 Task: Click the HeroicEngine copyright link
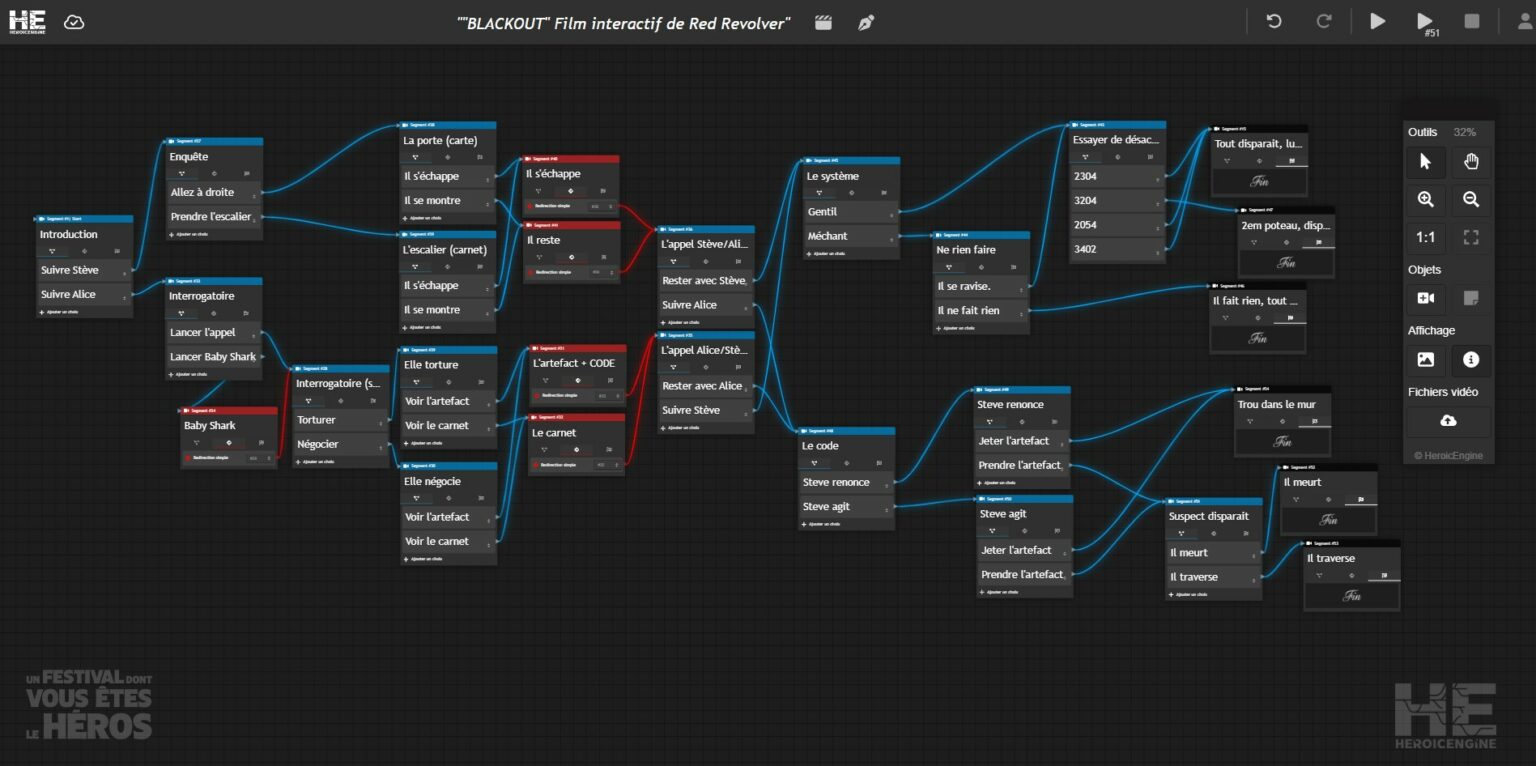pos(1448,456)
